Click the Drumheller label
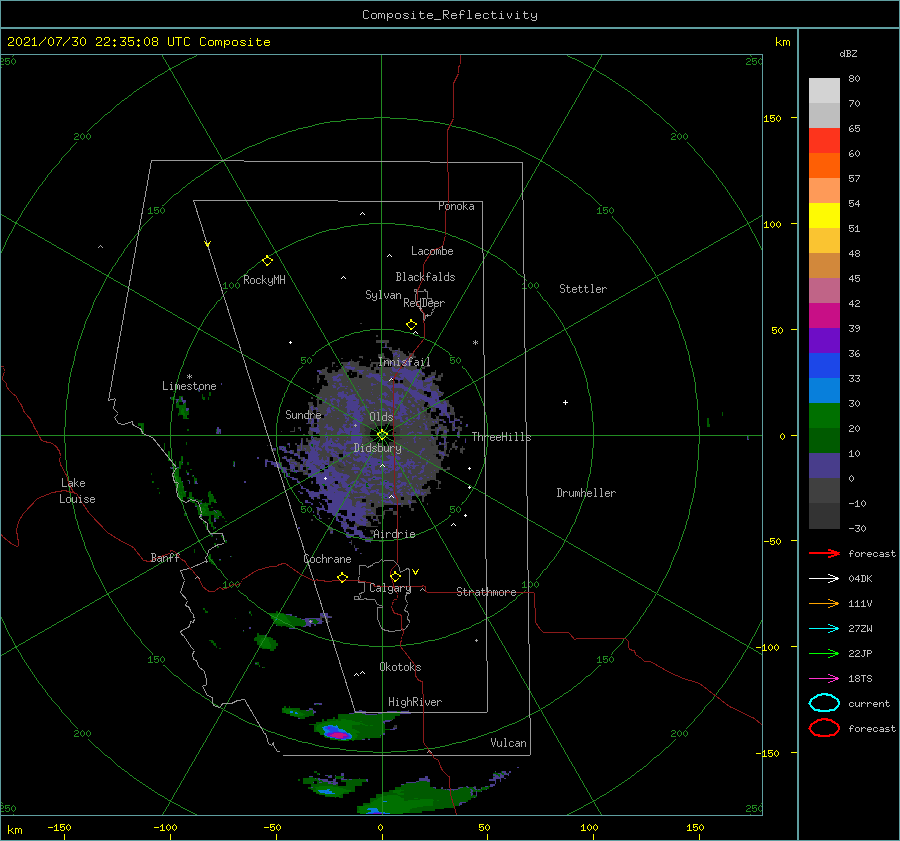900x841 pixels. click(x=586, y=493)
